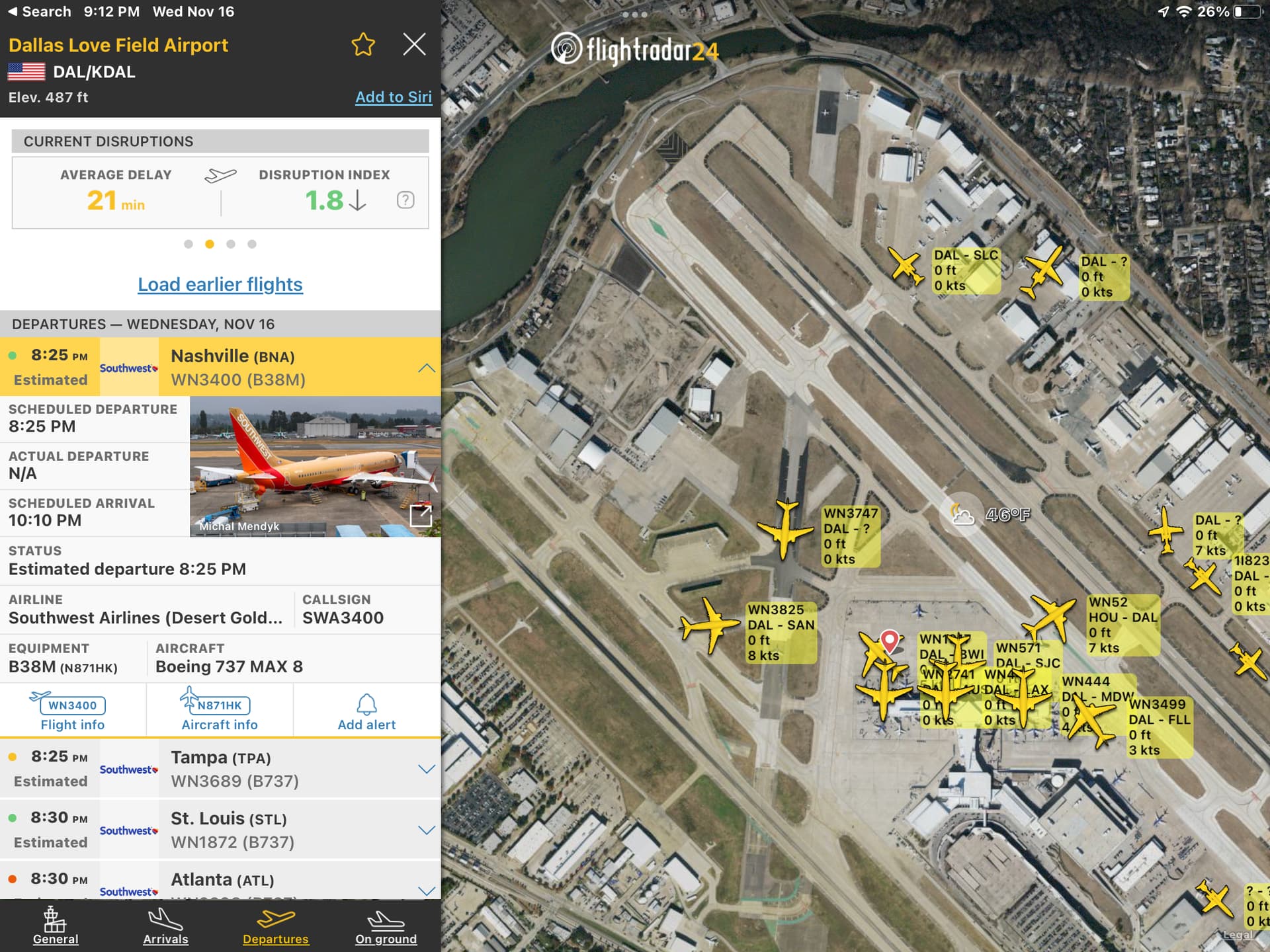Tap the Add alert bell button
1270x952 pixels.
pos(366,711)
